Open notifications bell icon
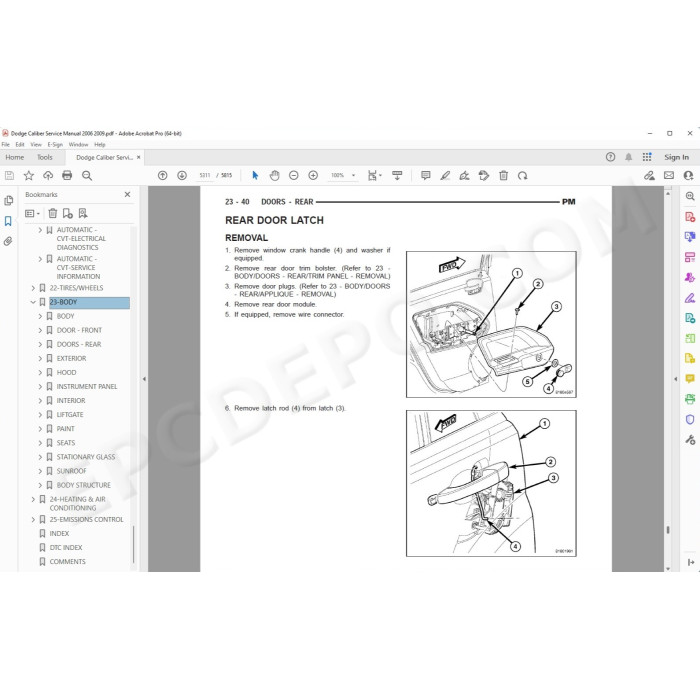This screenshot has width=700, height=700. tap(629, 157)
